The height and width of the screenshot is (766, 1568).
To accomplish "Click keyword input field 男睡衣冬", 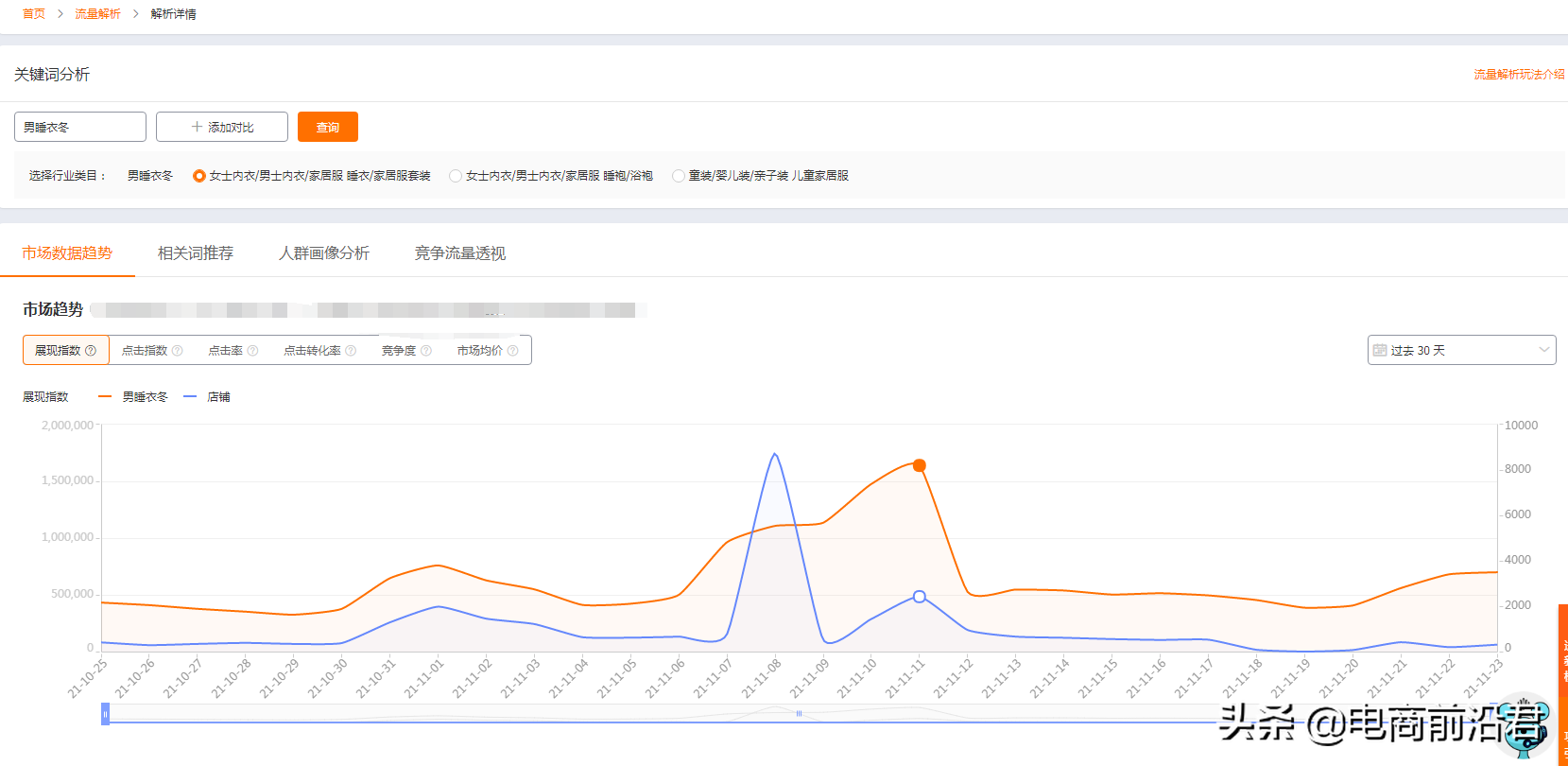I will [x=80, y=127].
